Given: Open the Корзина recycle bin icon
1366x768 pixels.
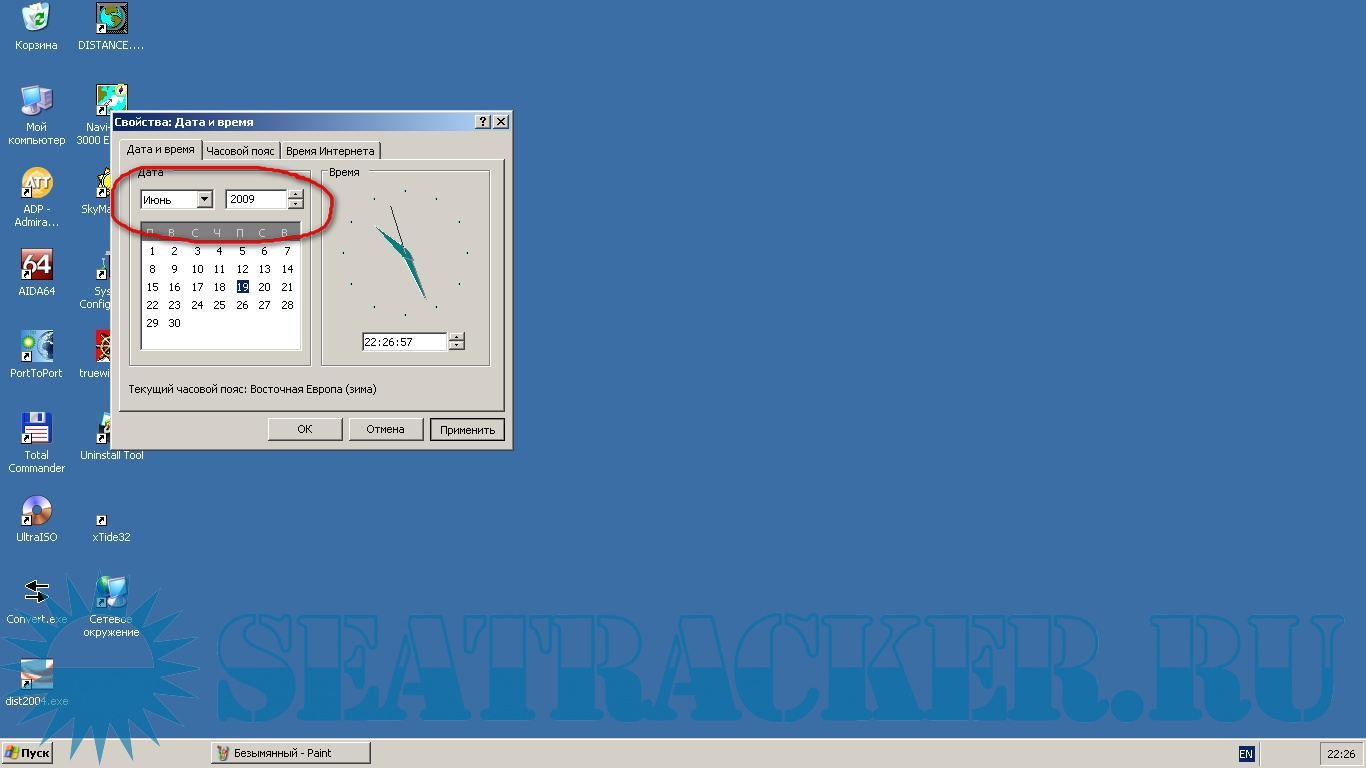Looking at the screenshot, I should [x=36, y=18].
